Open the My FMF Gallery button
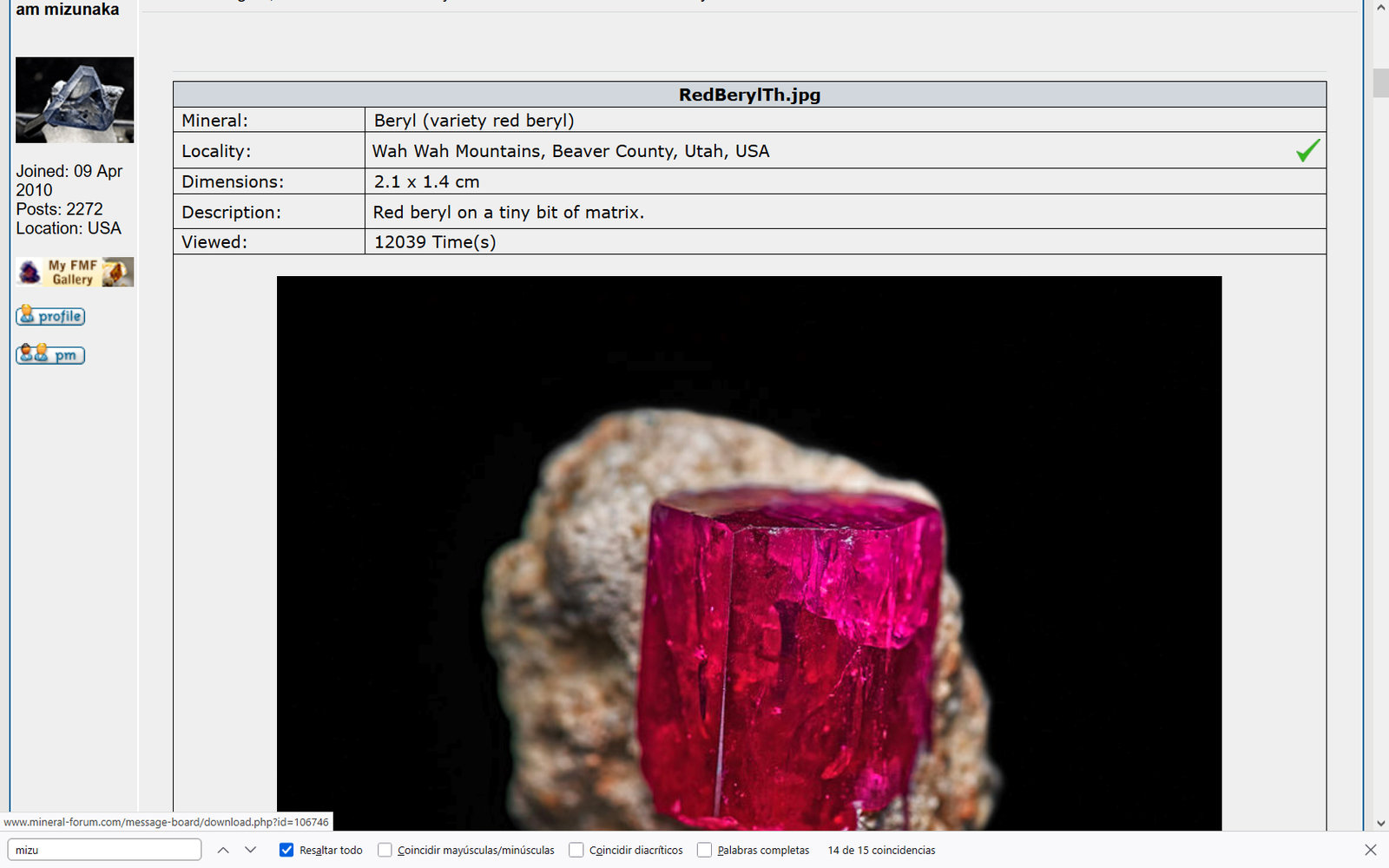 tap(75, 273)
